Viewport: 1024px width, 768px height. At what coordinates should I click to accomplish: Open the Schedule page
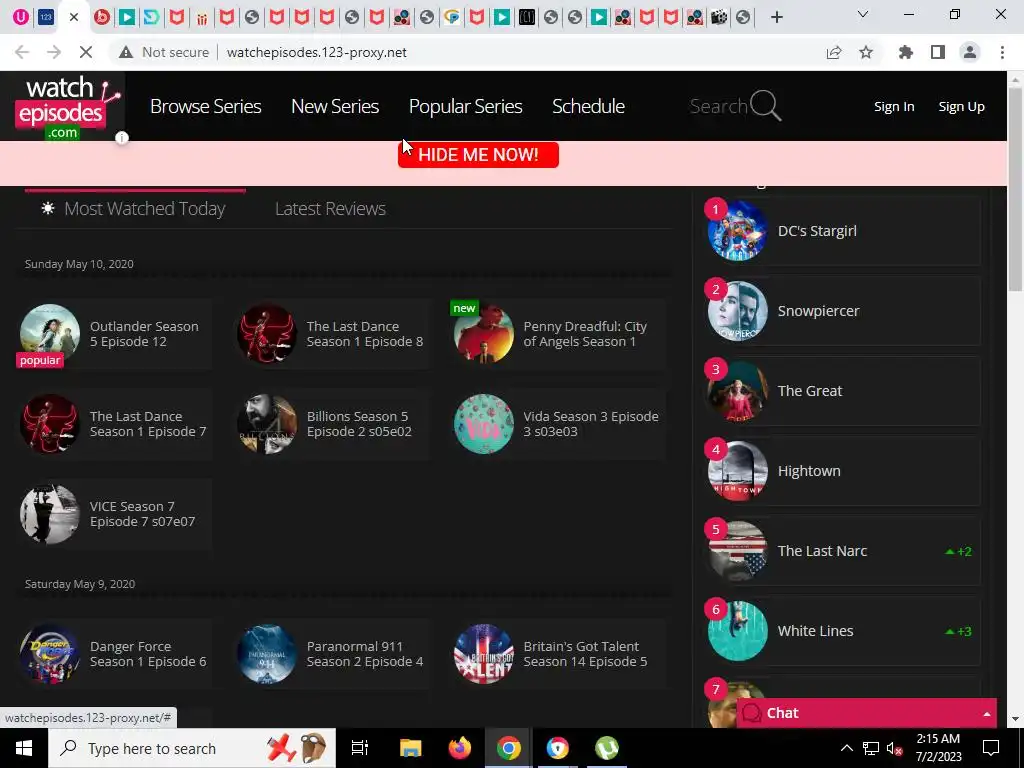tap(588, 106)
